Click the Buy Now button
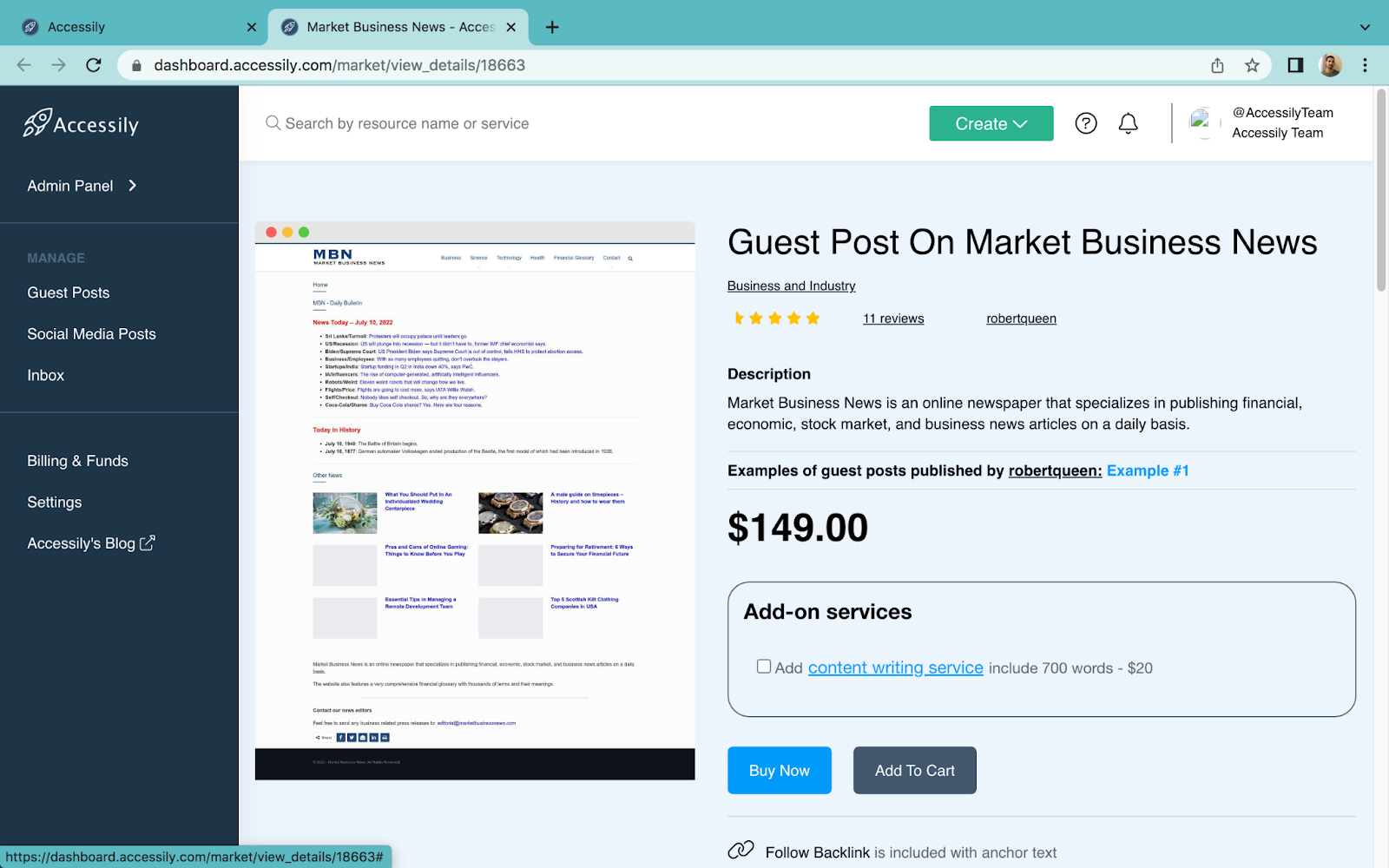Viewport: 1389px width, 868px height. pos(780,770)
